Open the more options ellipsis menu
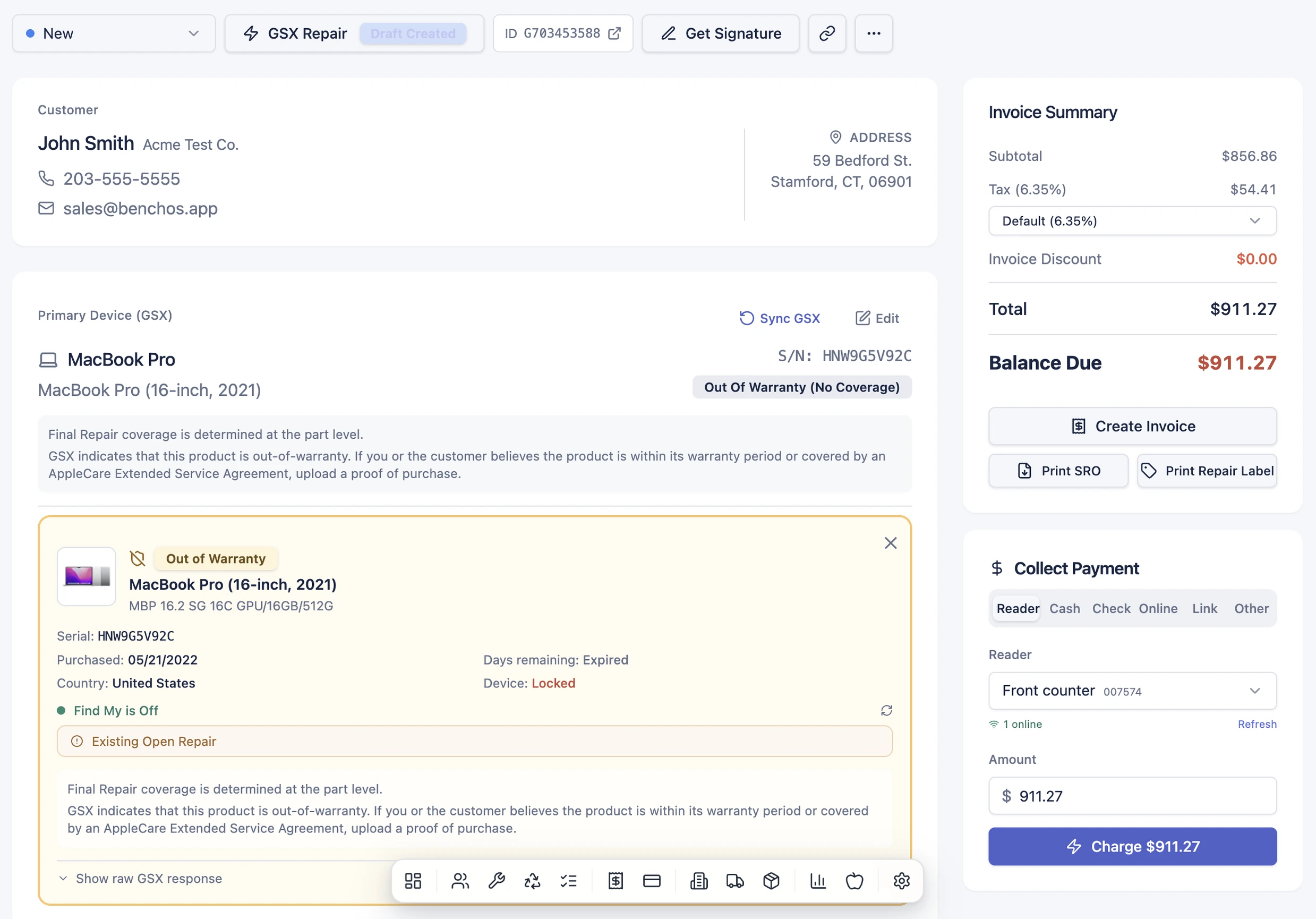The width and height of the screenshot is (1316, 919). 874,33
